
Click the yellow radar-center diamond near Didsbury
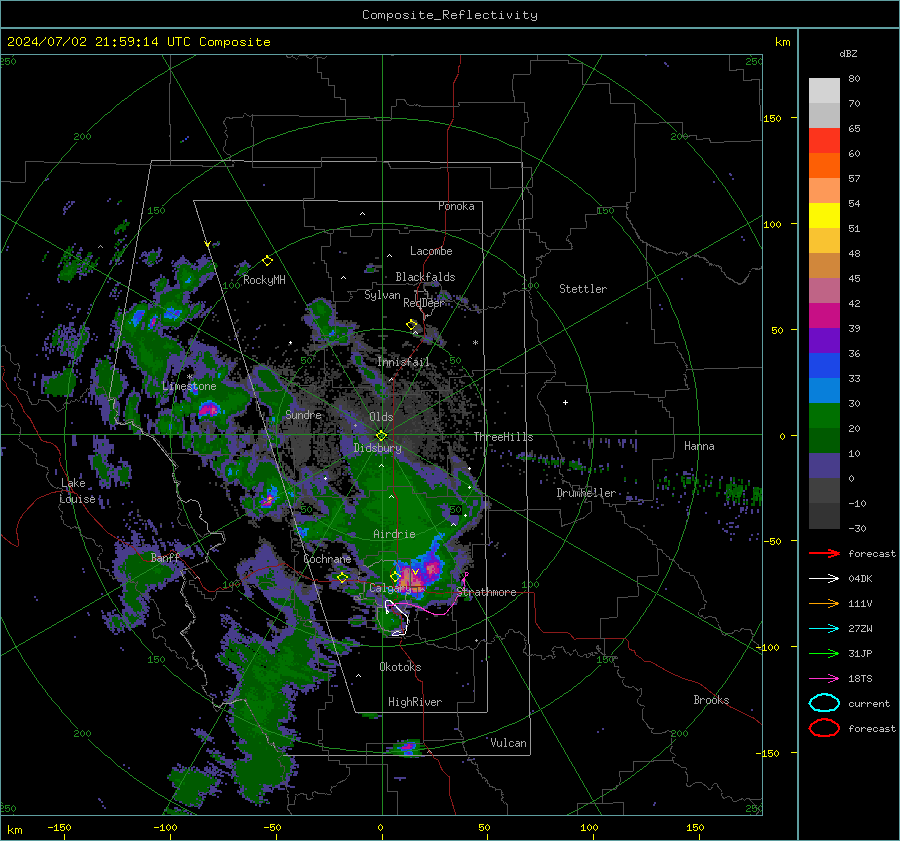click(x=382, y=436)
